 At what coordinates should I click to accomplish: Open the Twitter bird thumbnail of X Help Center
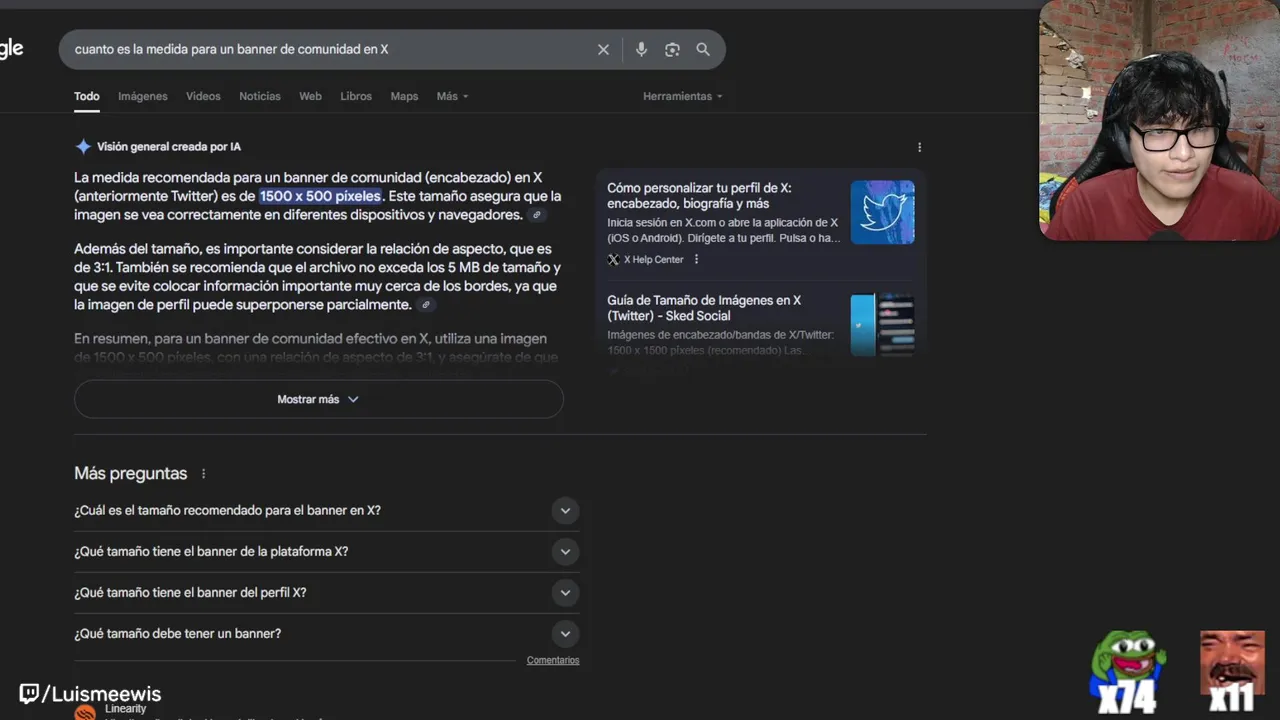tap(883, 212)
